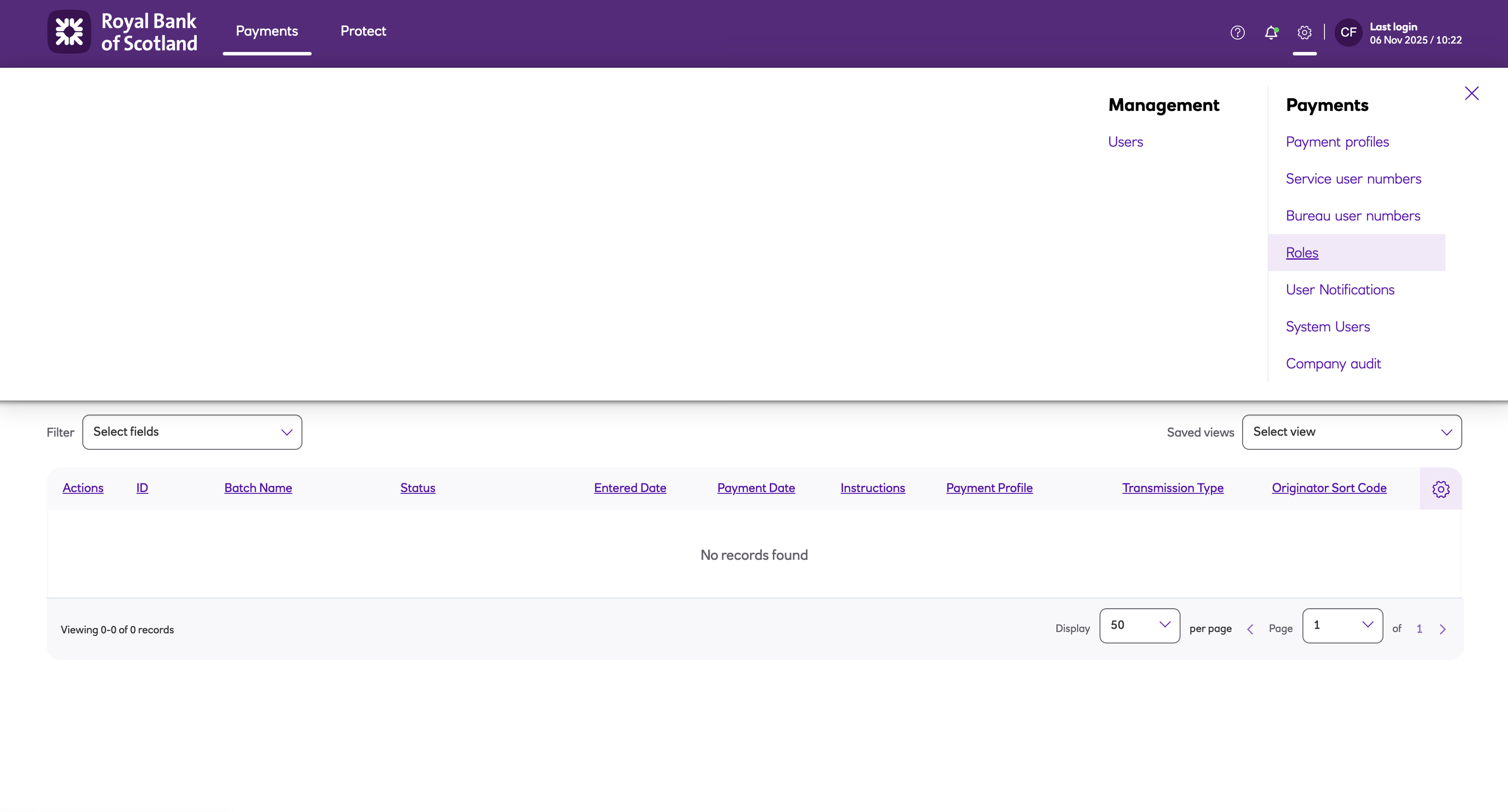This screenshot has height=812, width=1508.
Task: Click the CF user avatar
Action: pyautogui.click(x=1348, y=33)
